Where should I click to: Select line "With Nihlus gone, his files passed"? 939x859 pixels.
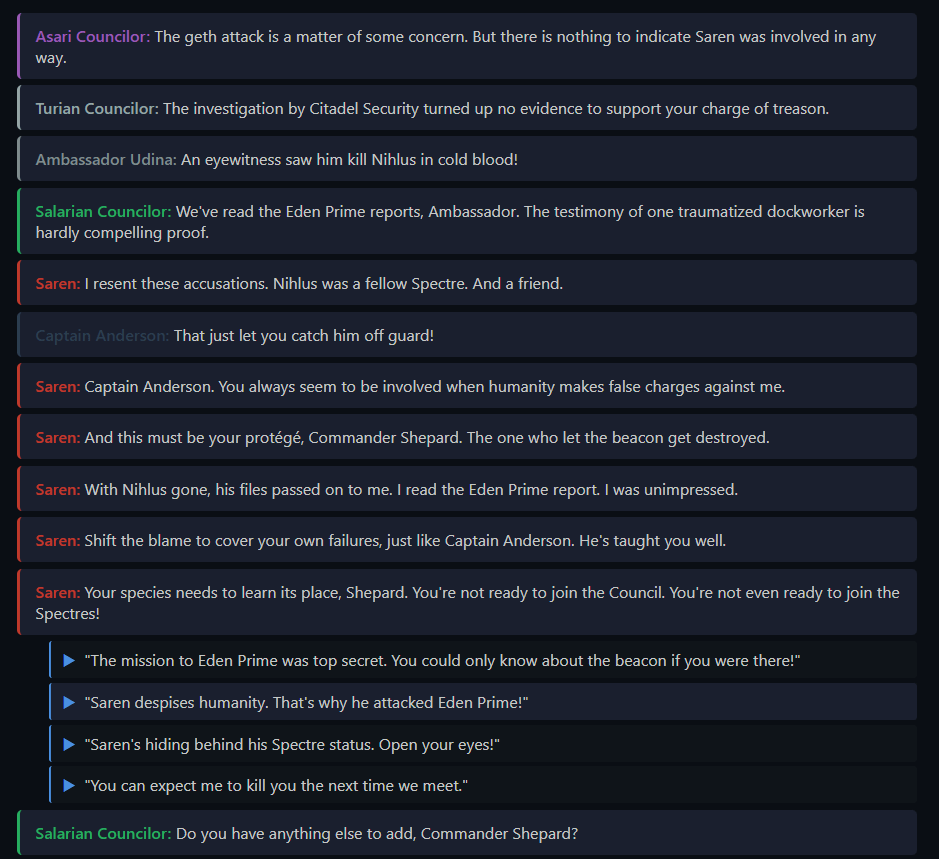coord(410,490)
